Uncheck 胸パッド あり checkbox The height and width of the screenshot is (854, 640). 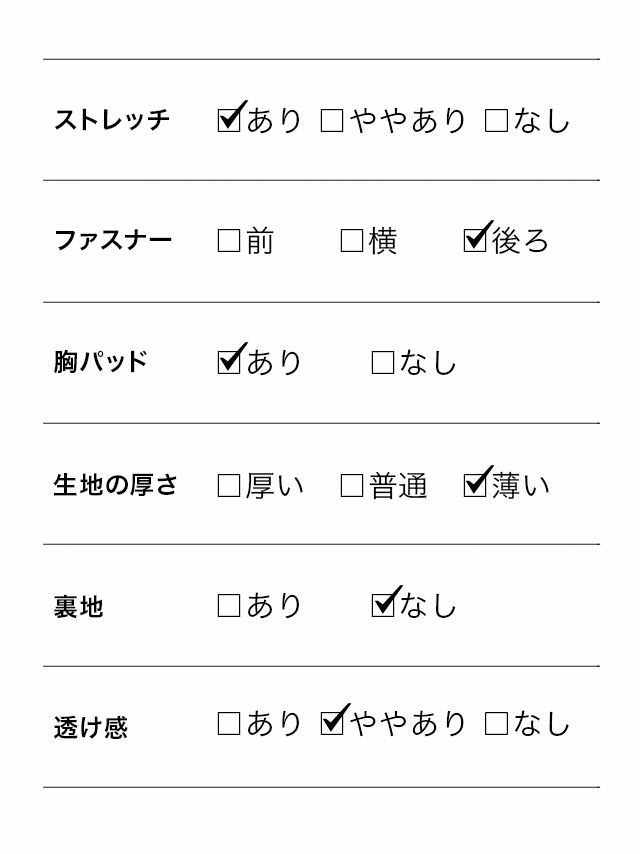(229, 362)
